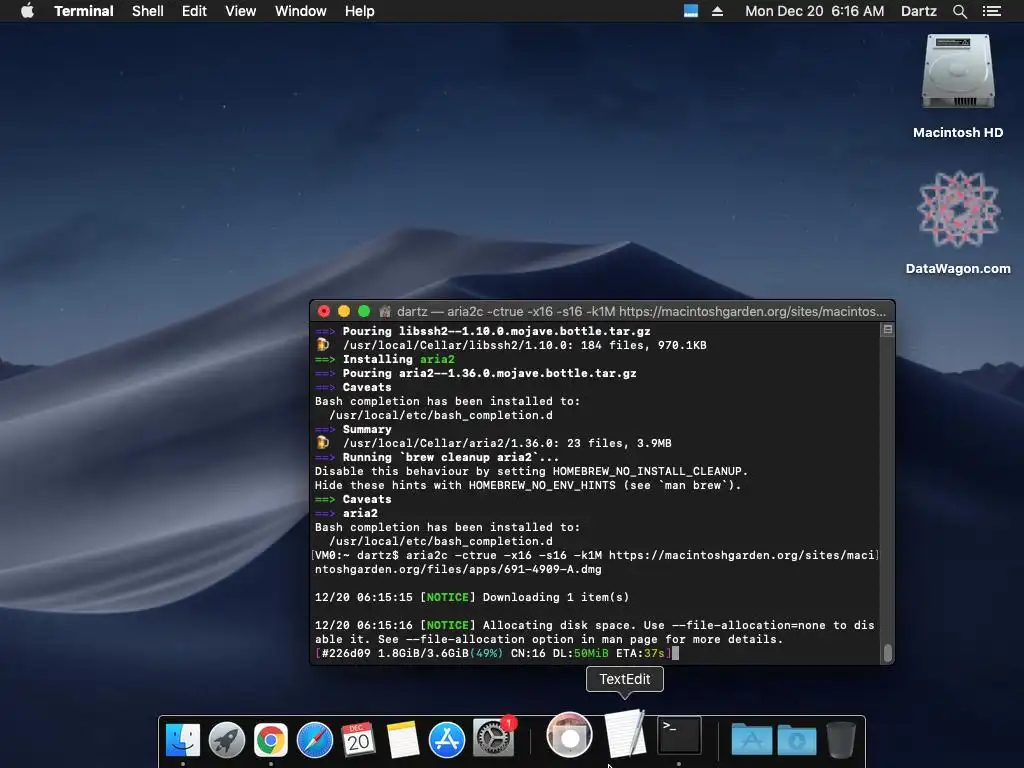Open System Preferences with badge
Image resolution: width=1024 pixels, height=768 pixels.
[493, 738]
